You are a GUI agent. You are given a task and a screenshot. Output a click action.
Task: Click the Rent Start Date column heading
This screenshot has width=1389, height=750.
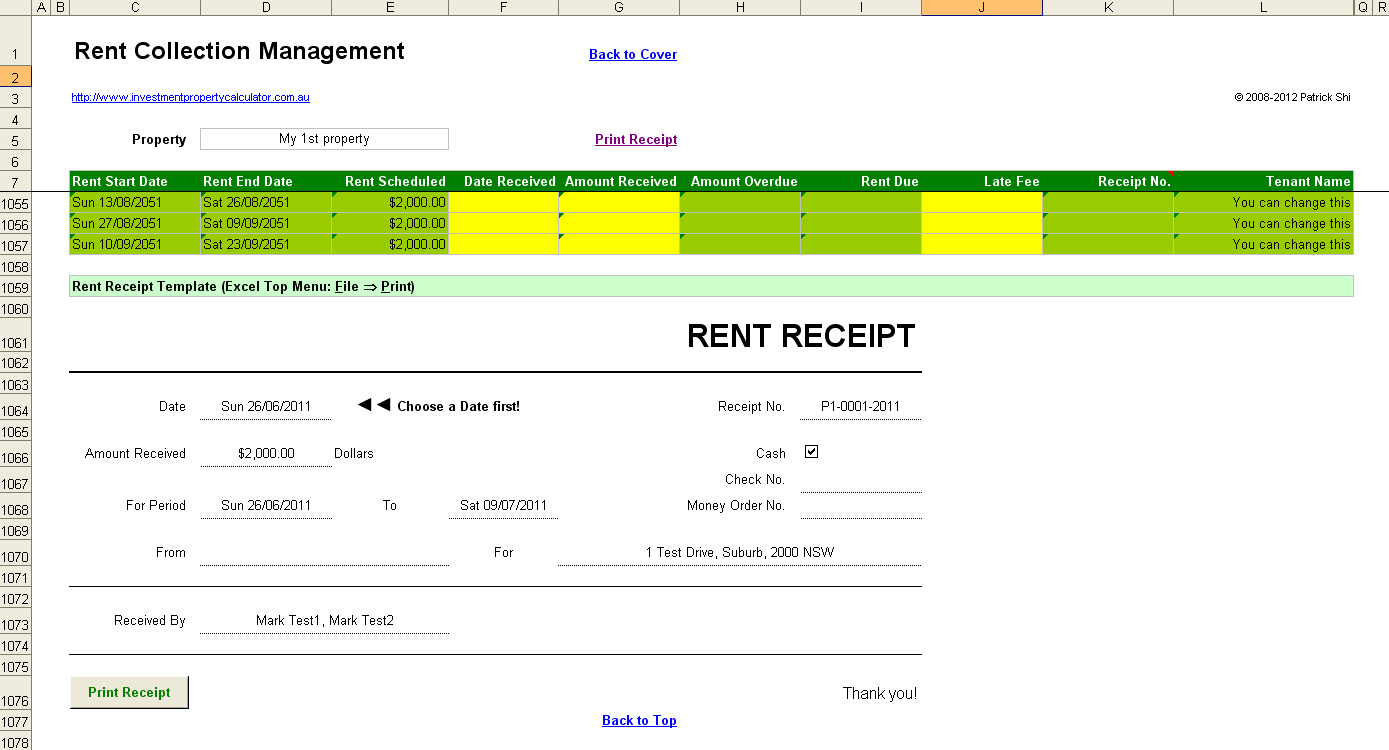pyautogui.click(x=135, y=182)
